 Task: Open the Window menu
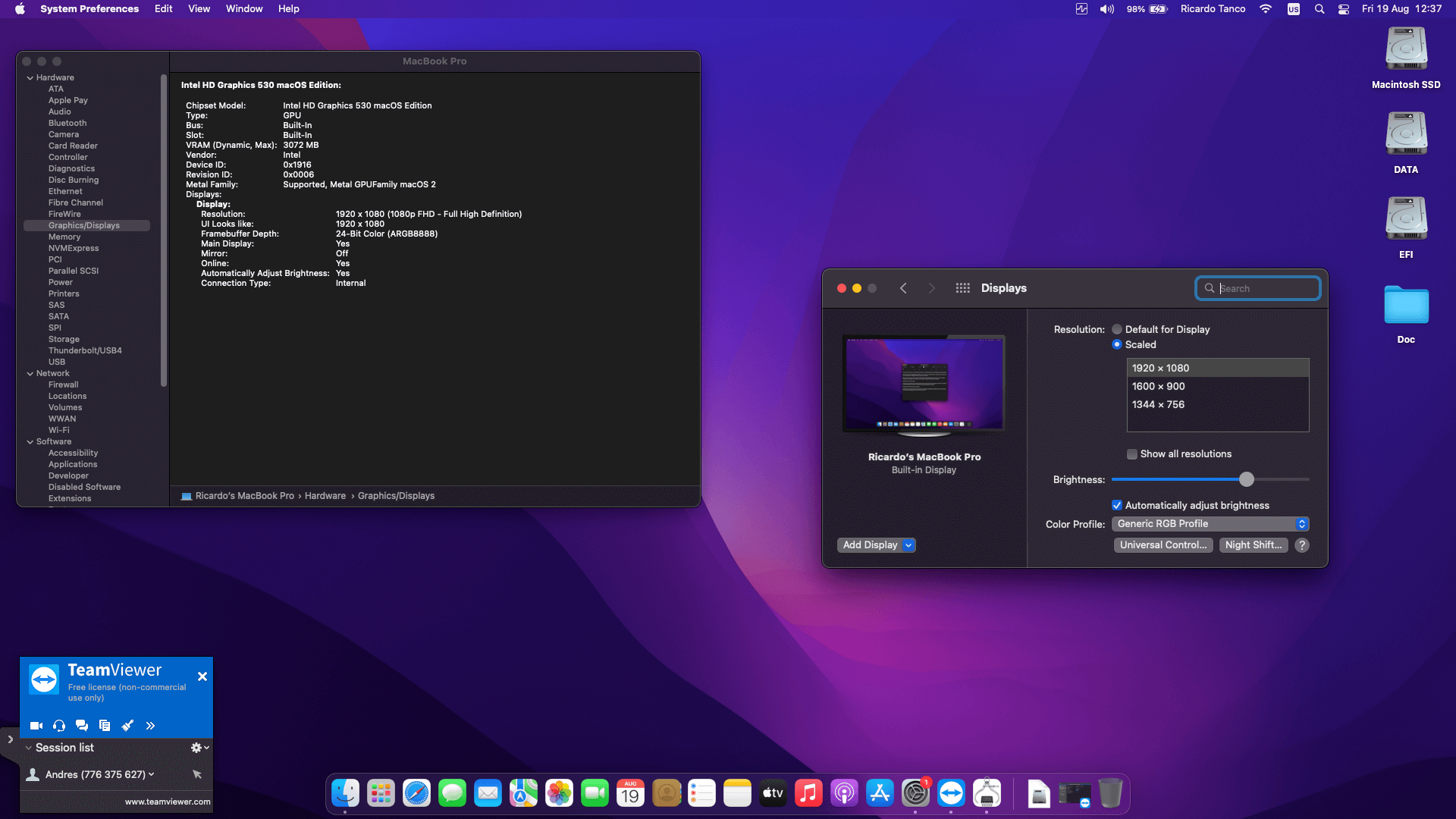coord(243,8)
